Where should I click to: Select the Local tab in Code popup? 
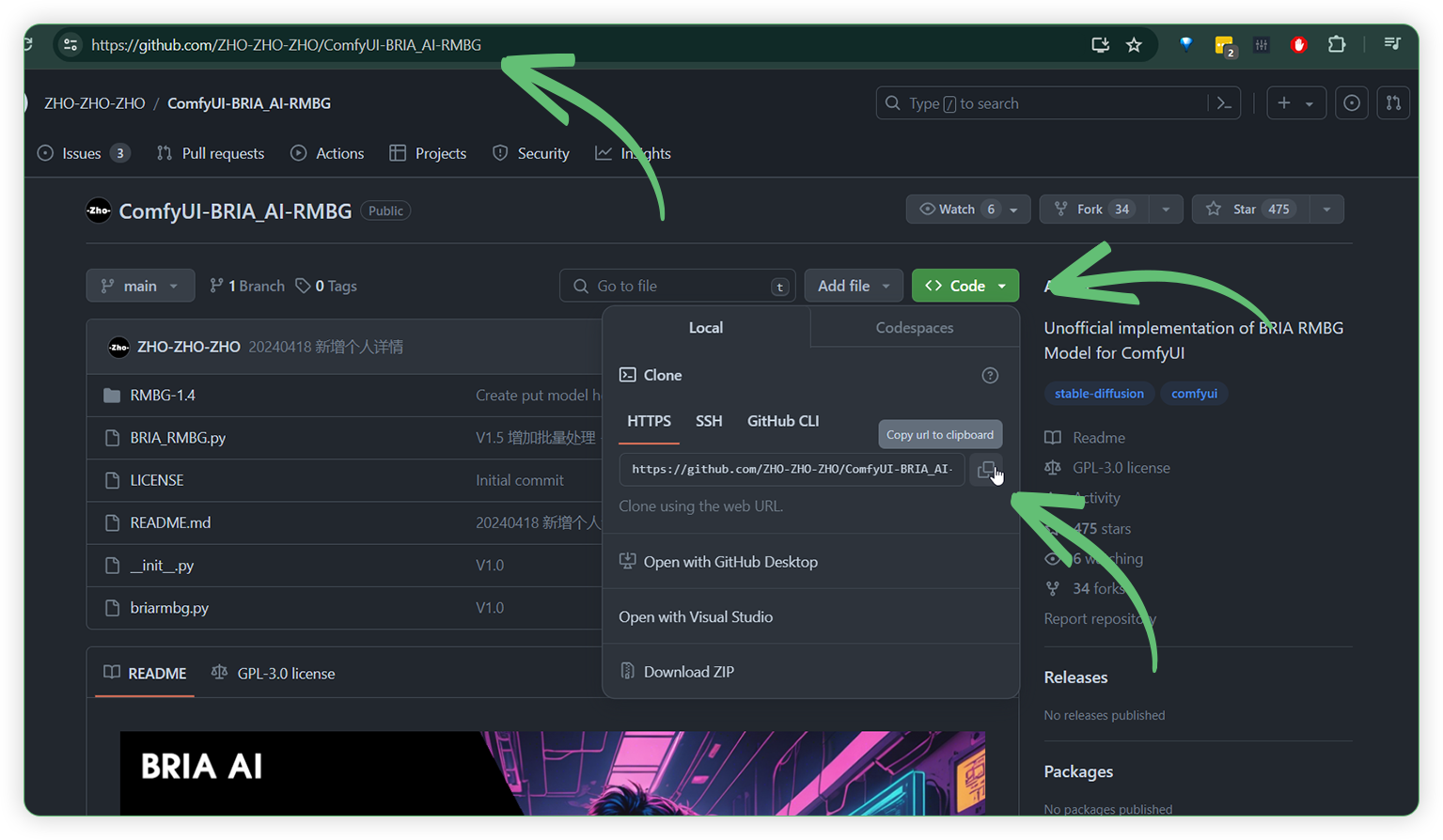(x=706, y=327)
